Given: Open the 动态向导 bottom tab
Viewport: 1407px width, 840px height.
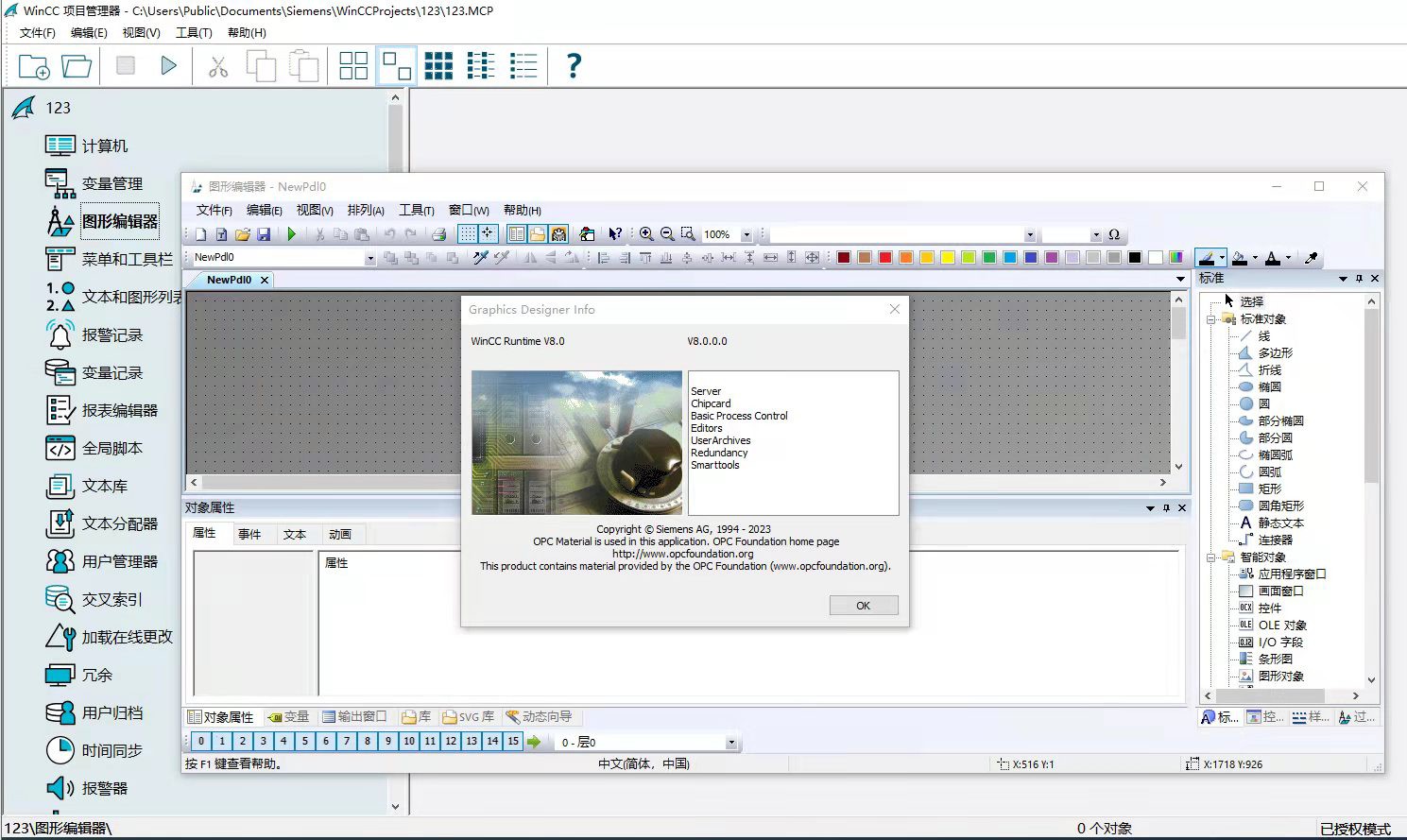Looking at the screenshot, I should 540,716.
